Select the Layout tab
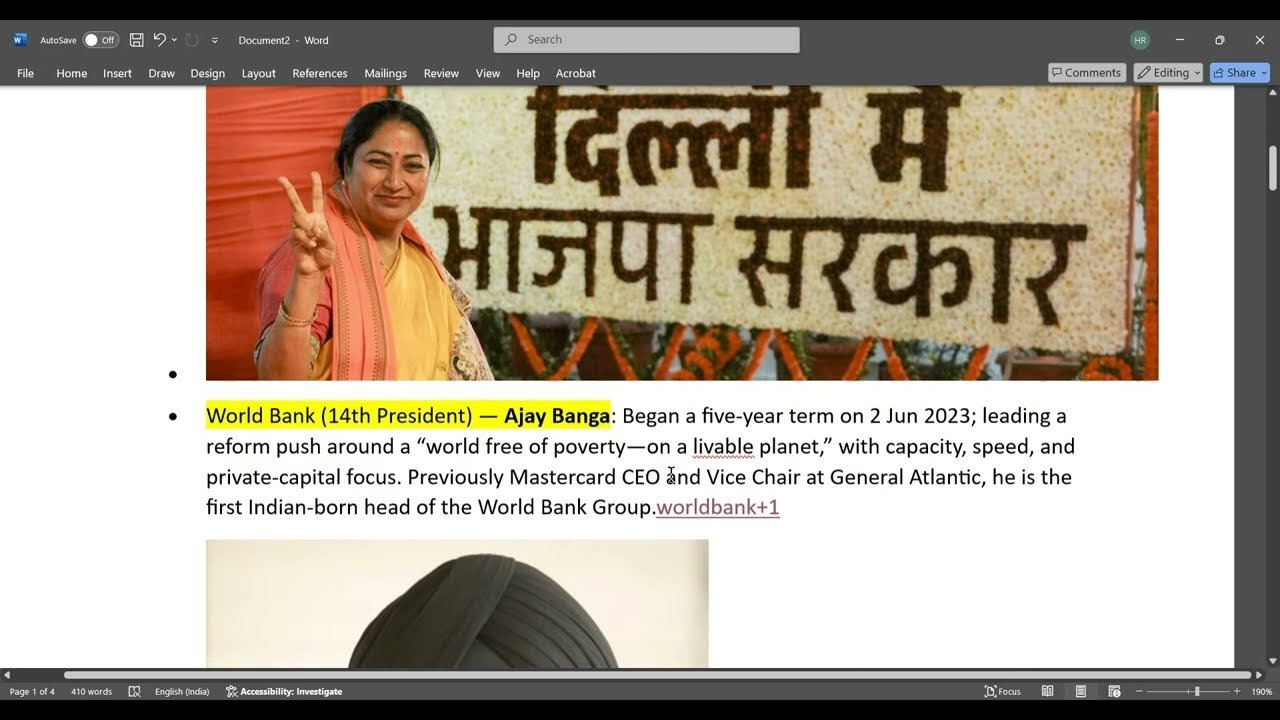This screenshot has height=720, width=1280. point(259,73)
